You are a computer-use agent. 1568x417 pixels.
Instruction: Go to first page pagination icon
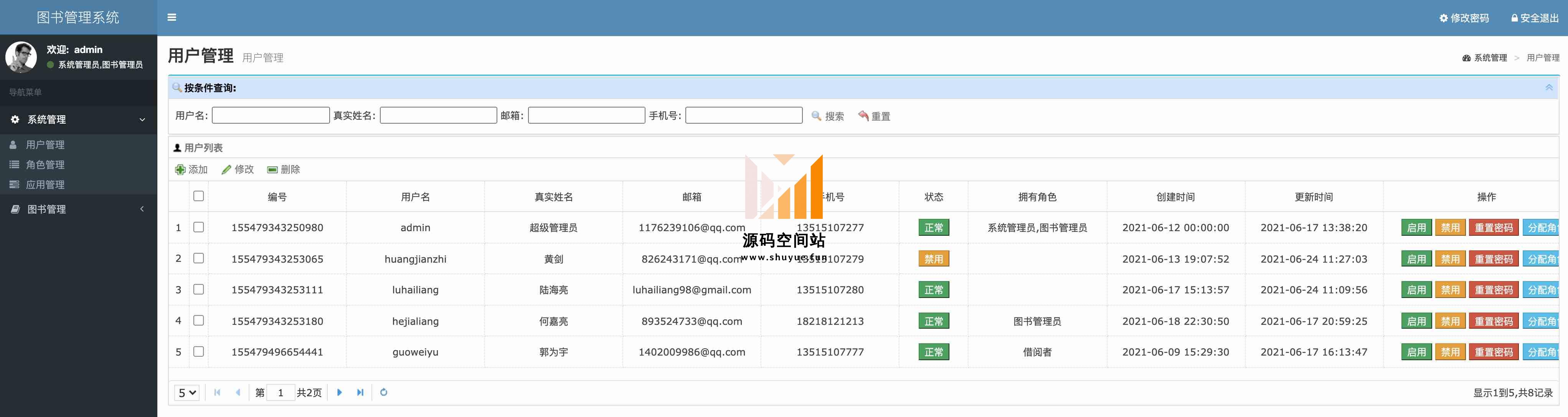(x=217, y=393)
